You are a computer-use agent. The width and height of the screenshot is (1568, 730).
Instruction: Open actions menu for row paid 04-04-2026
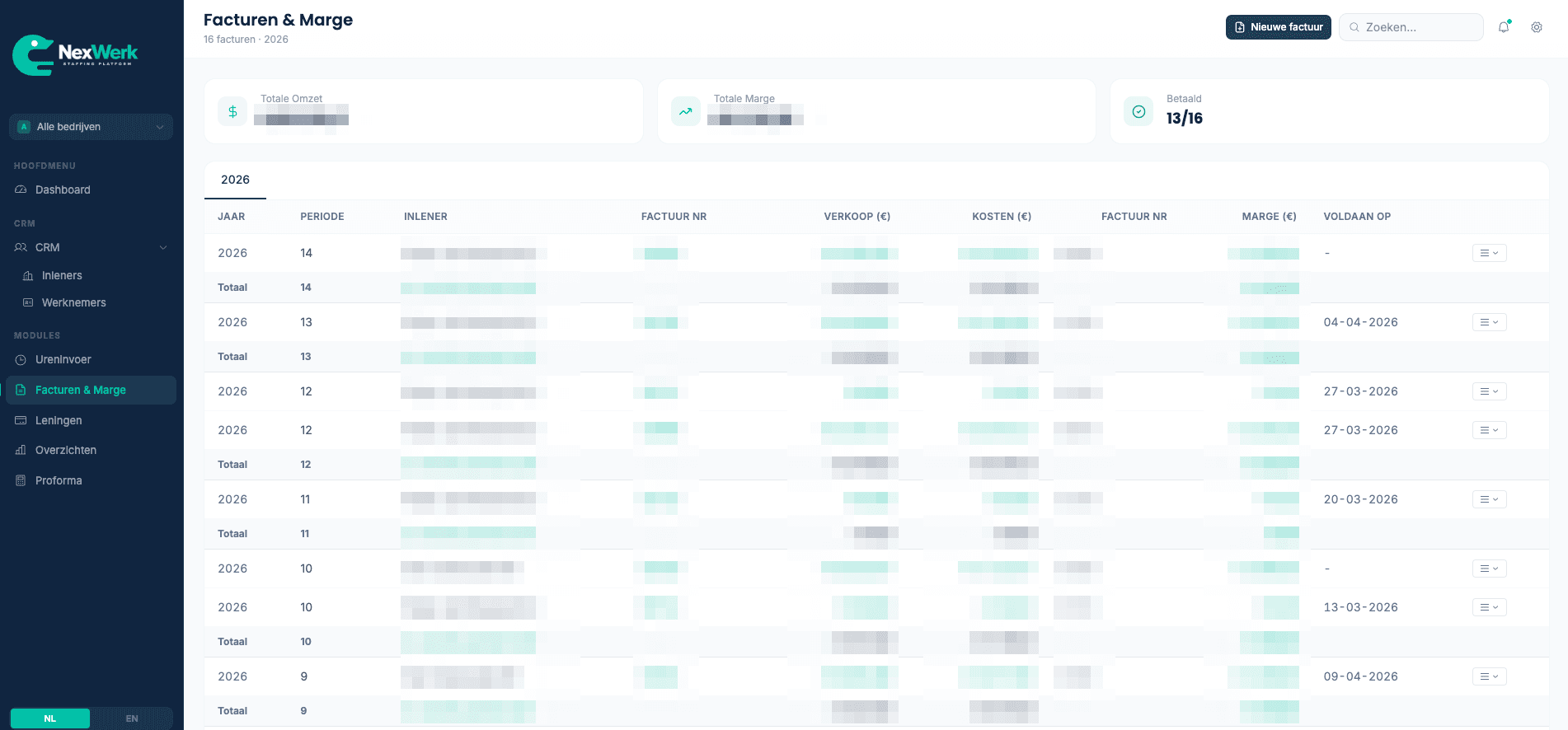tap(1489, 322)
